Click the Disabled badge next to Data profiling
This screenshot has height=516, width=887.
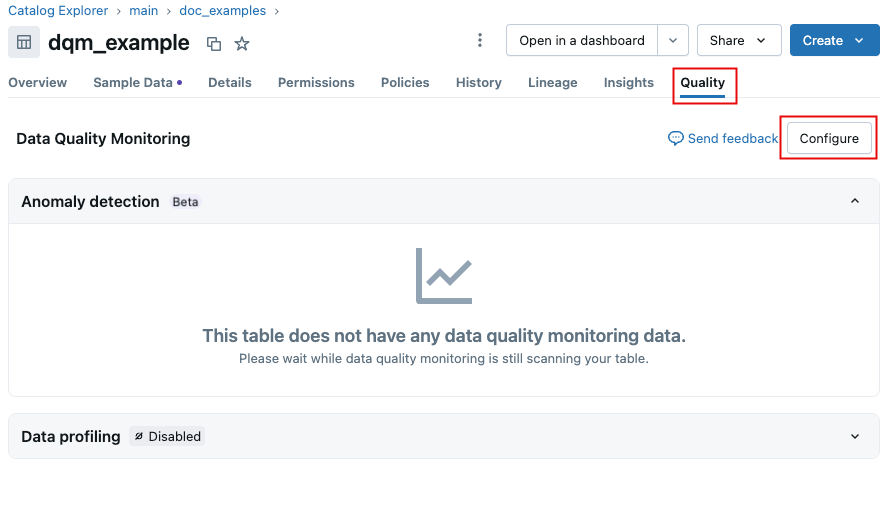(167, 436)
